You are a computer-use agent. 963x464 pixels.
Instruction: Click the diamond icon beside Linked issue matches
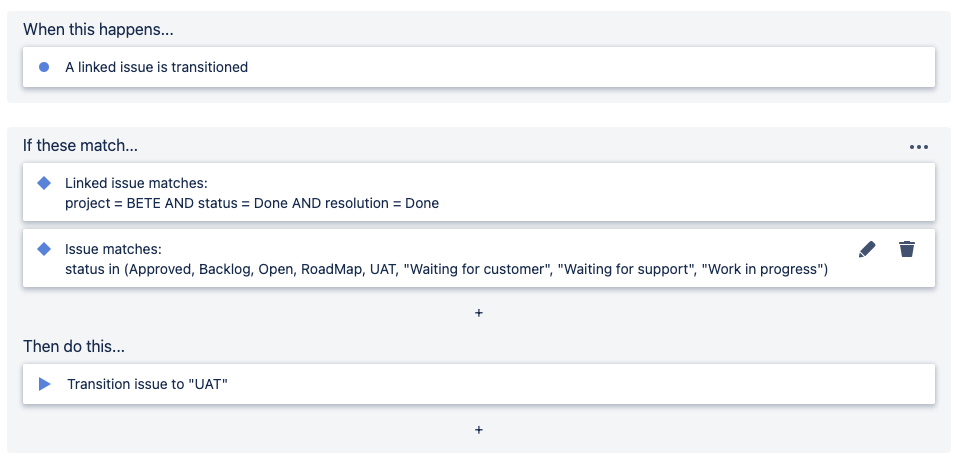[44, 183]
